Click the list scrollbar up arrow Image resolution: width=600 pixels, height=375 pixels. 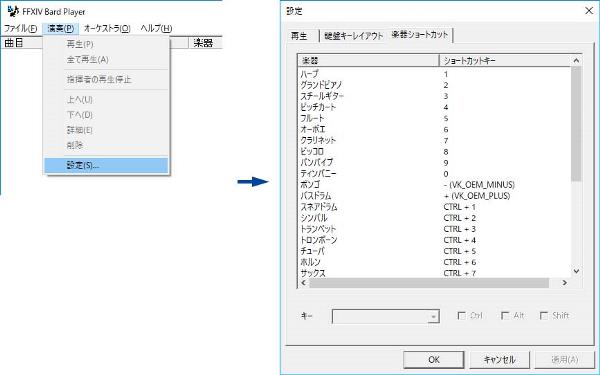click(x=576, y=60)
